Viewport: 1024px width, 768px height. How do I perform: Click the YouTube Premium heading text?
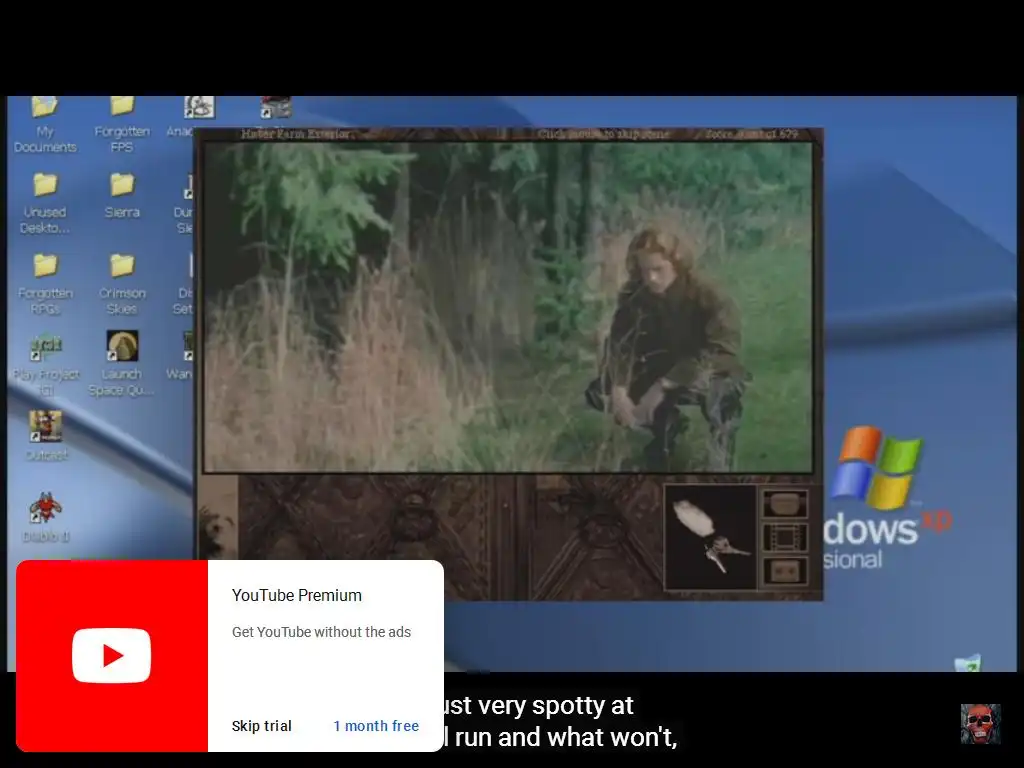[x=296, y=595]
